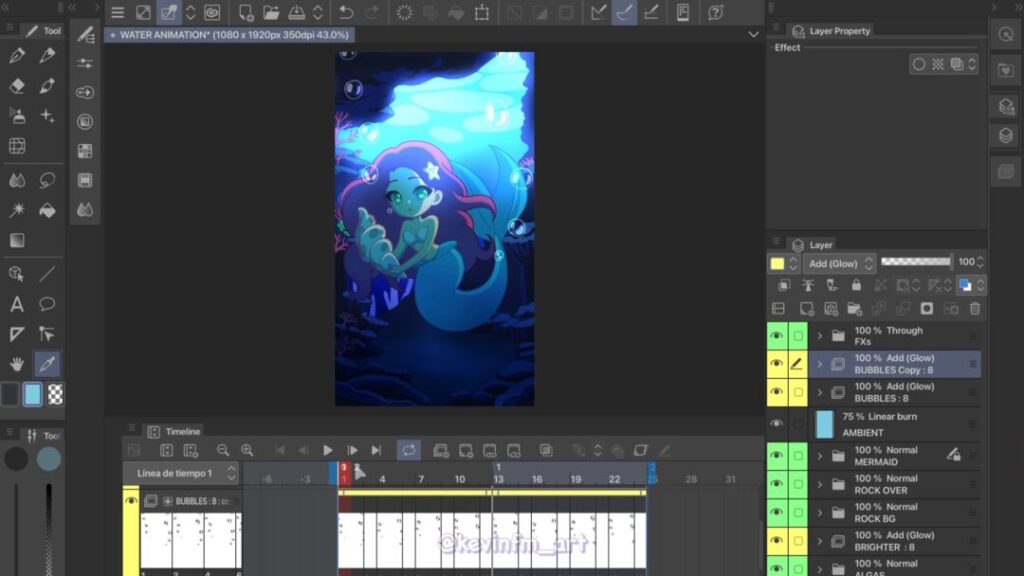Click the Create layer mask icon
This screenshot has height=576, width=1024.
click(x=927, y=309)
